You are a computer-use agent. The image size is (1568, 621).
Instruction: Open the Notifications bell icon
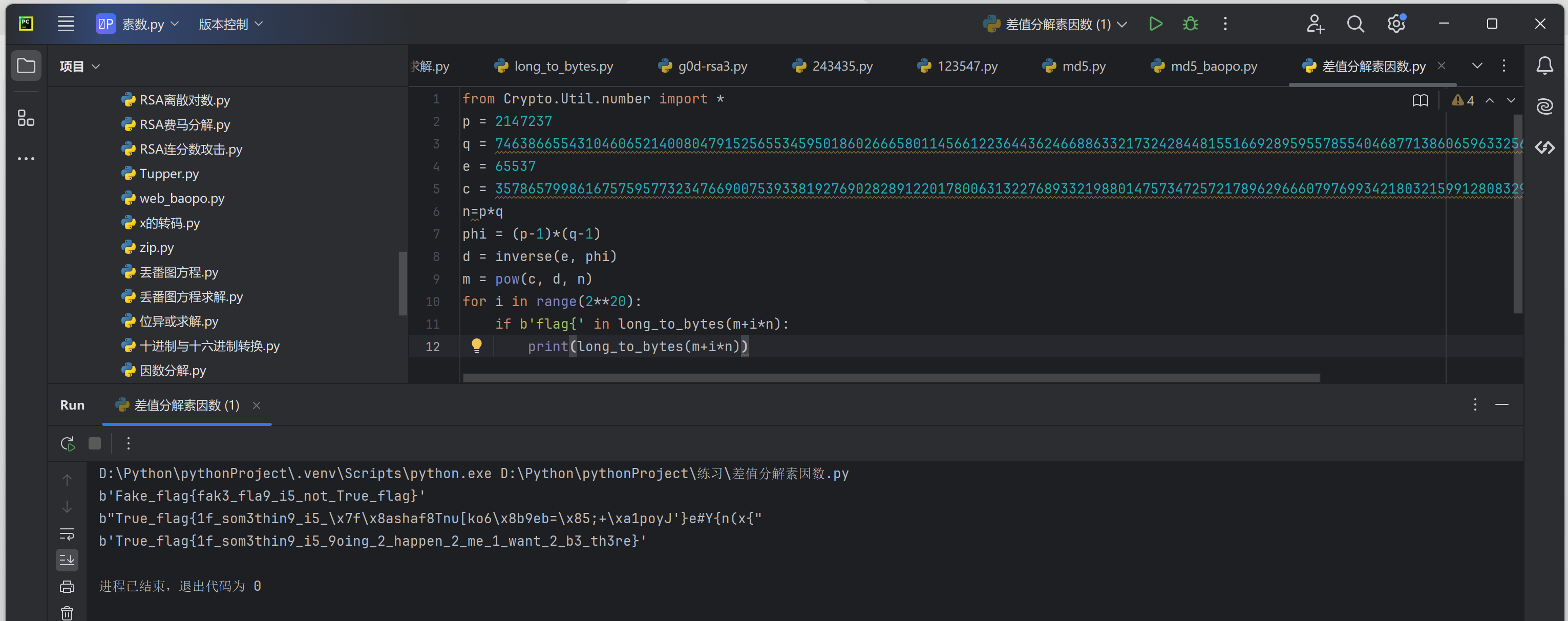click(x=1544, y=66)
